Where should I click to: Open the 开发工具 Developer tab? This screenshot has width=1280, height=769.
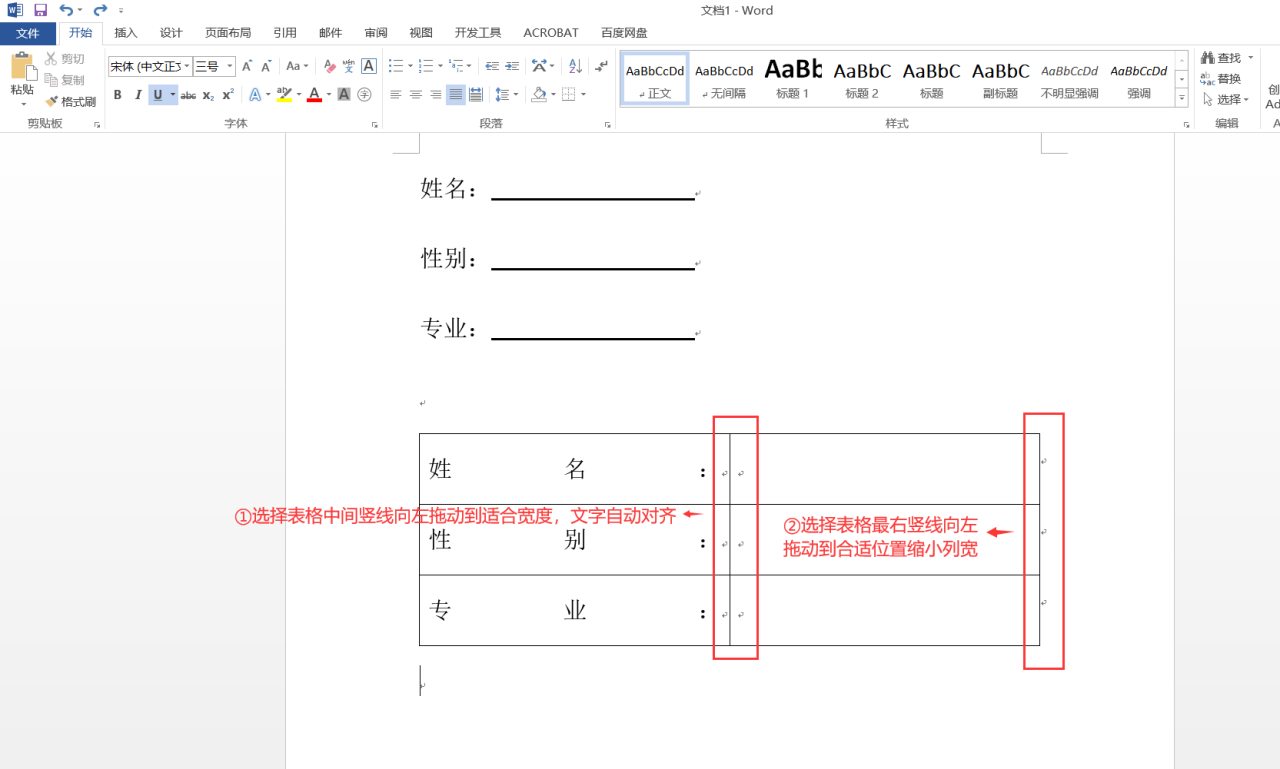click(x=478, y=33)
